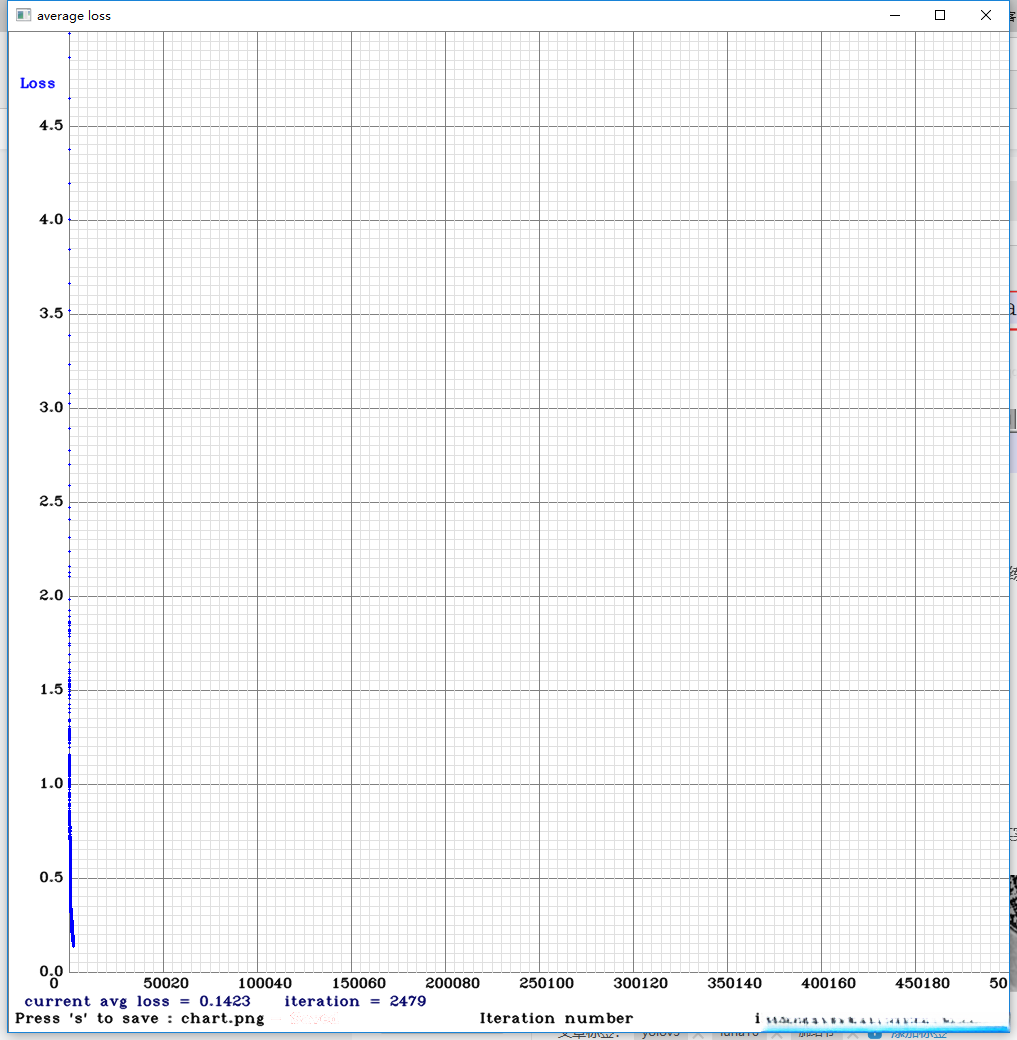This screenshot has width=1017, height=1040.
Task: Click the average loss window icon
Action: click(23, 15)
